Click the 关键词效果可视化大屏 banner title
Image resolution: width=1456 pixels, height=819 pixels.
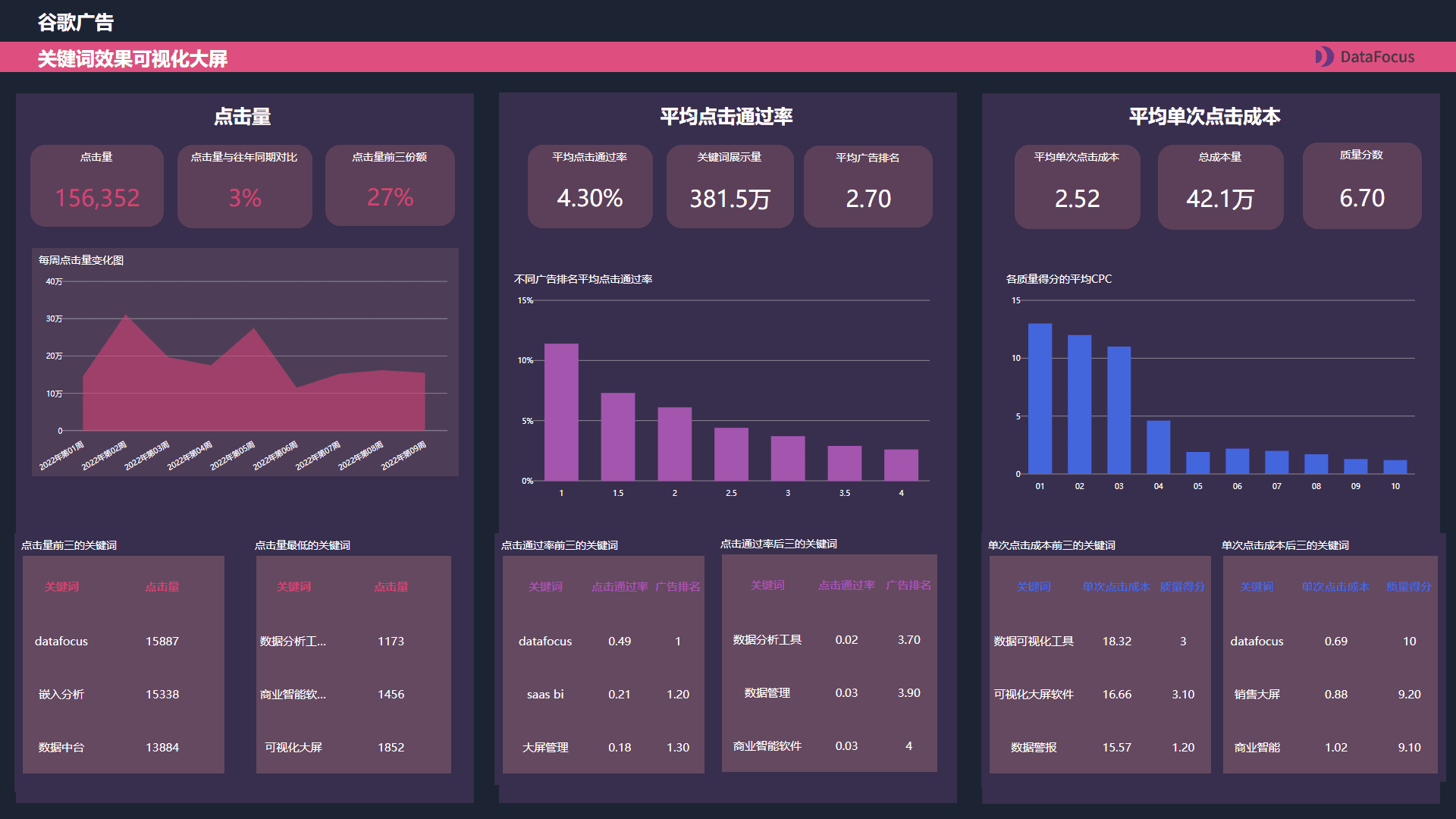click(133, 58)
